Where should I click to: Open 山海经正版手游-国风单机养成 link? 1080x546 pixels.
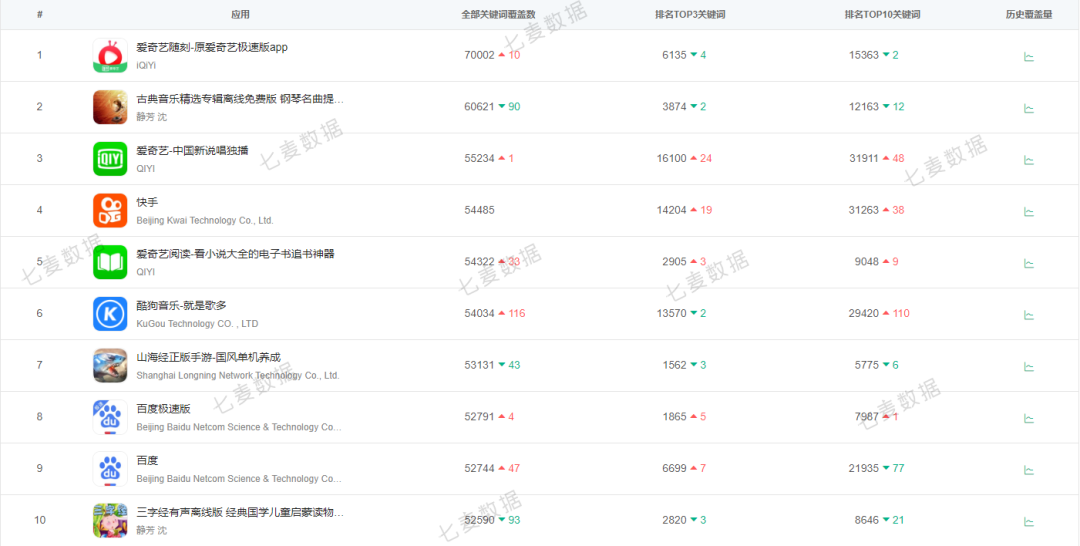[209, 357]
